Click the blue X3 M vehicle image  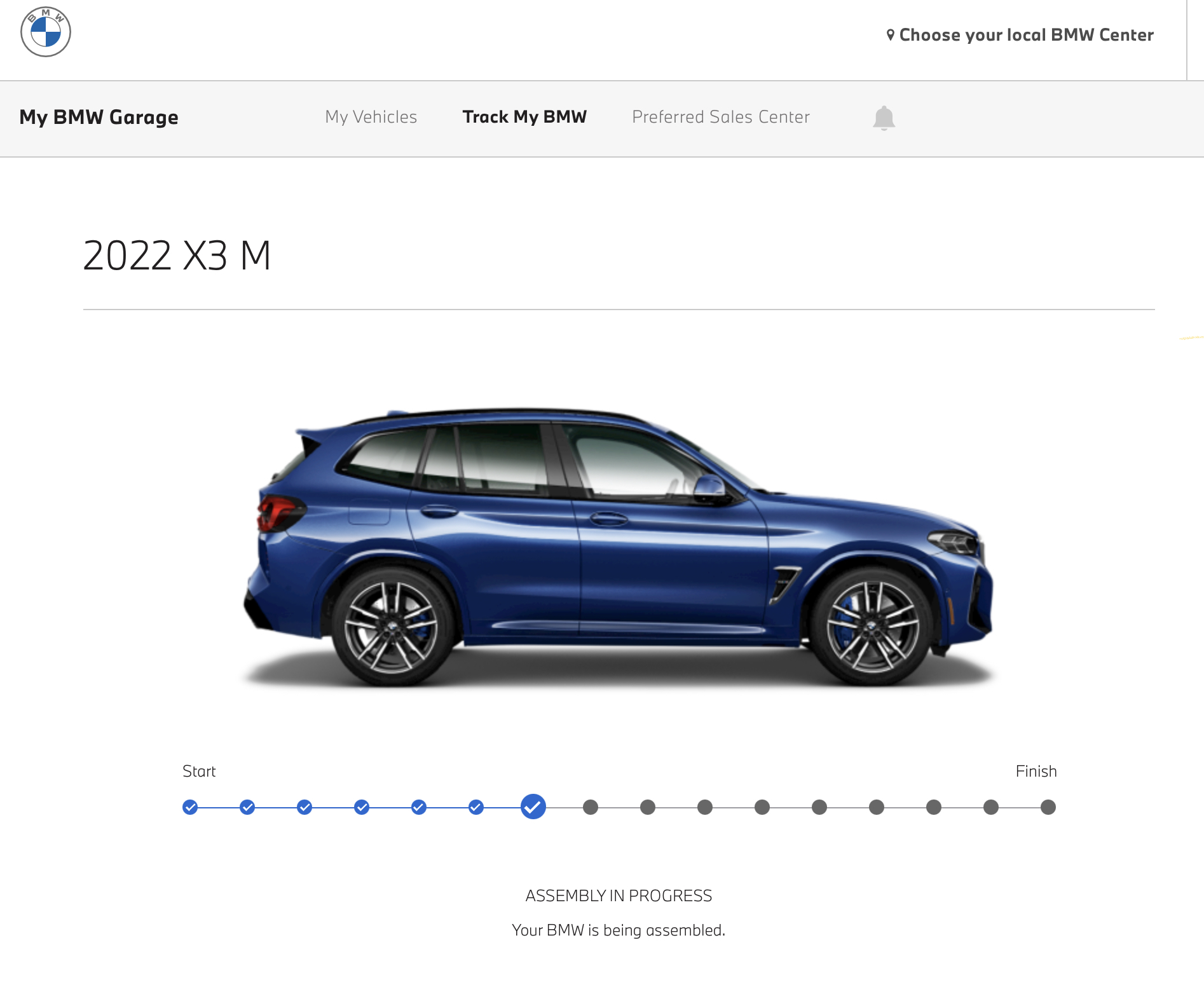click(618, 547)
